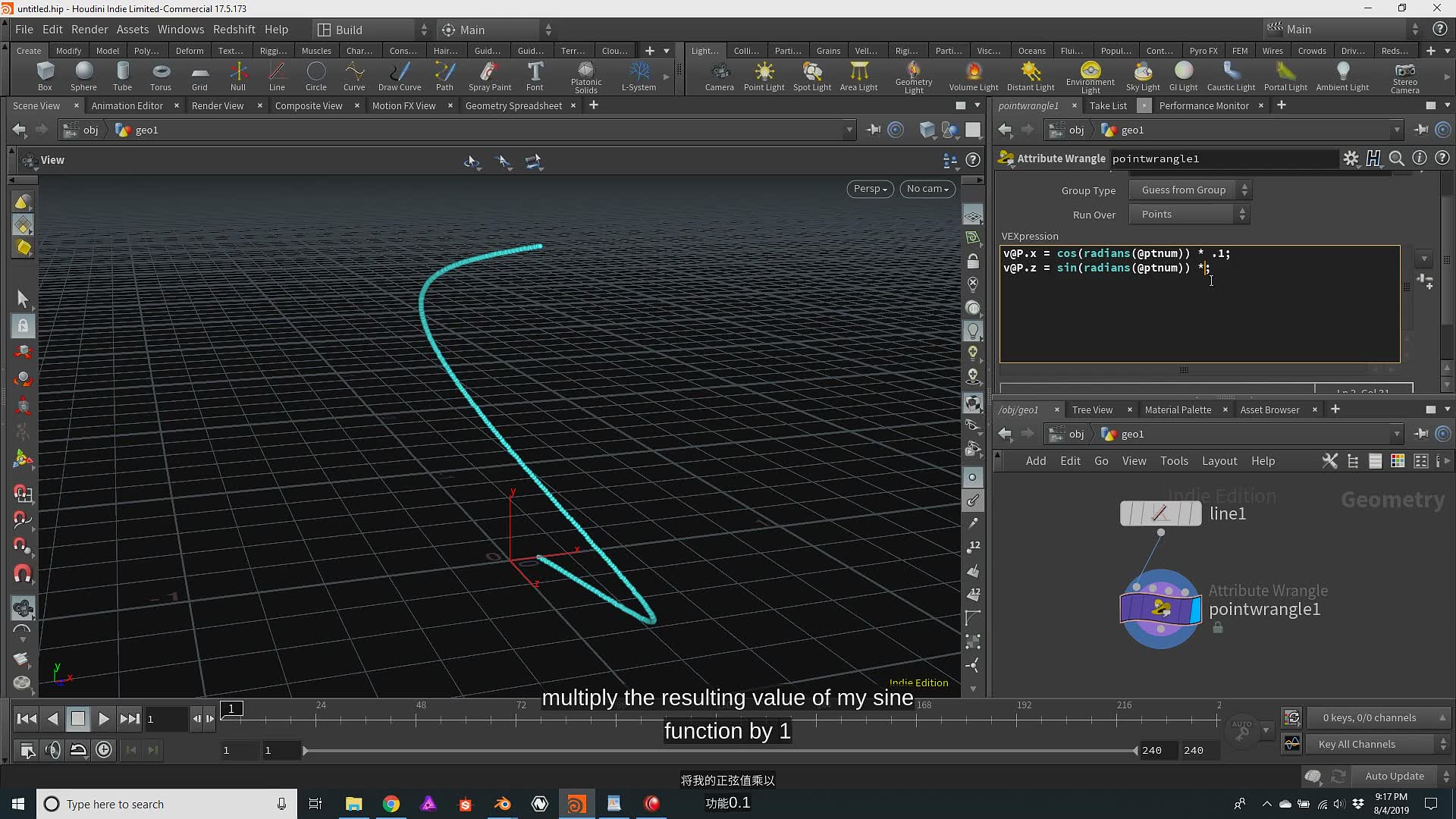Toggle the magnet snapping tool

[23, 574]
